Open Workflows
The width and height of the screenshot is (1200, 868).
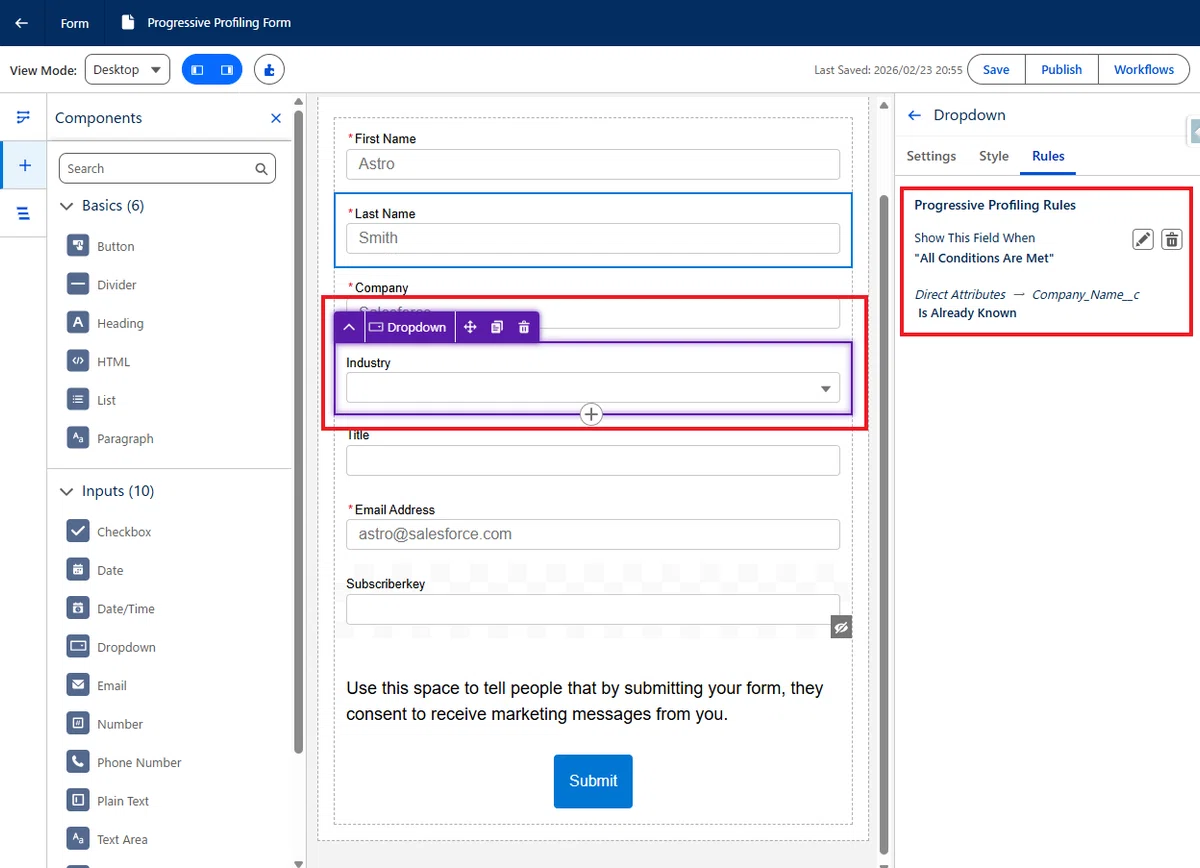tap(1144, 70)
